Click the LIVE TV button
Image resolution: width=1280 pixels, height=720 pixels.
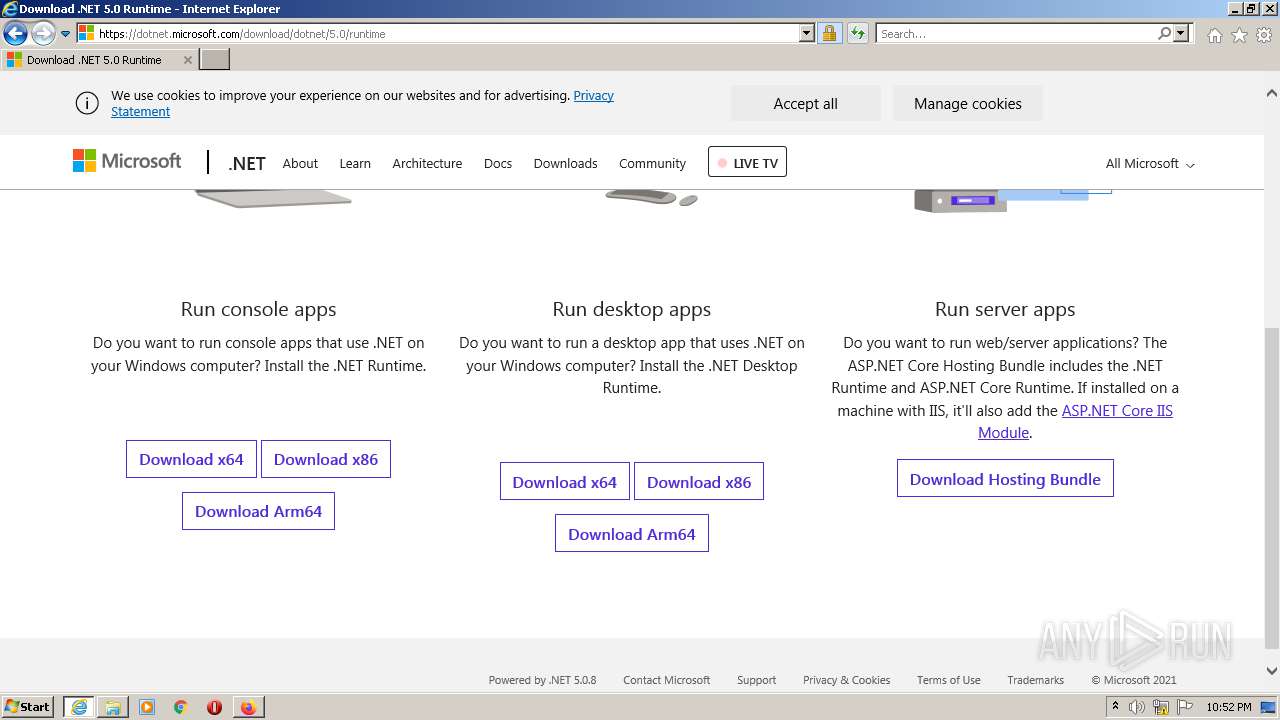pos(747,162)
